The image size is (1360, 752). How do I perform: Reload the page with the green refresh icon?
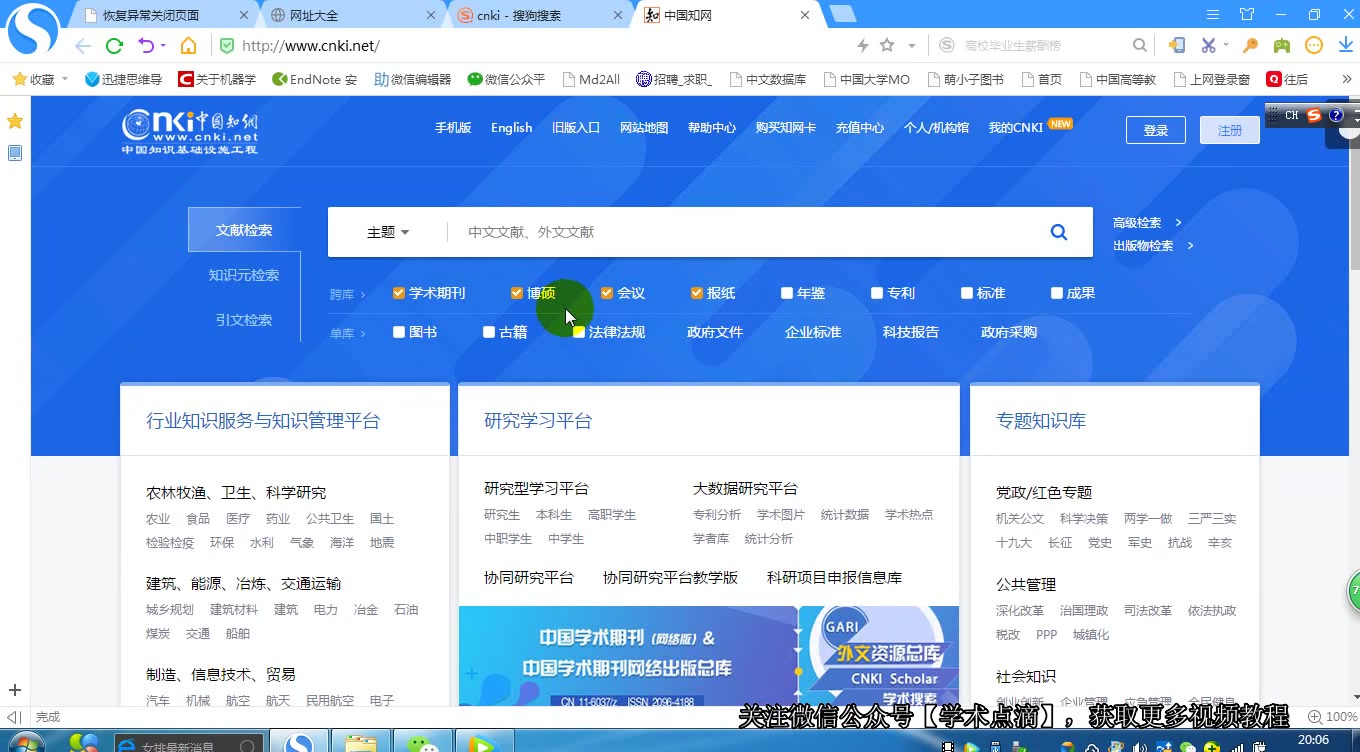click(114, 46)
